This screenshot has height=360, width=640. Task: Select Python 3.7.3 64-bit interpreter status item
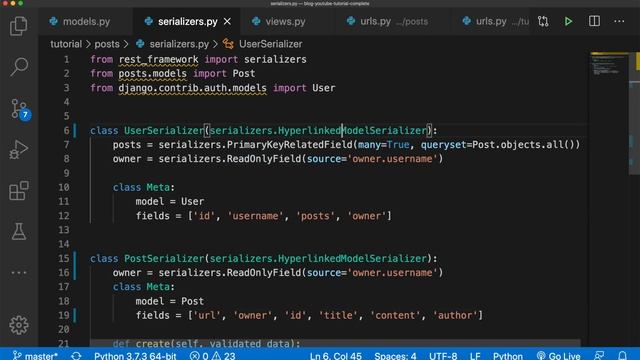[x=135, y=356]
